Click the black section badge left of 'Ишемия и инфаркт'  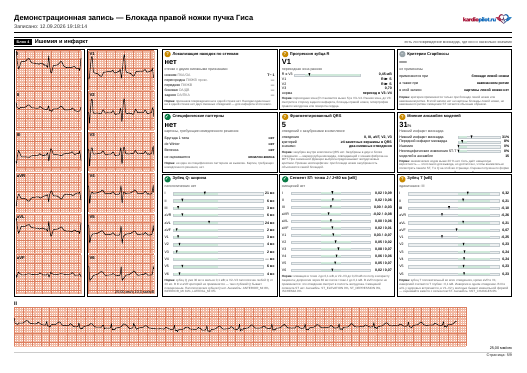(23, 42)
